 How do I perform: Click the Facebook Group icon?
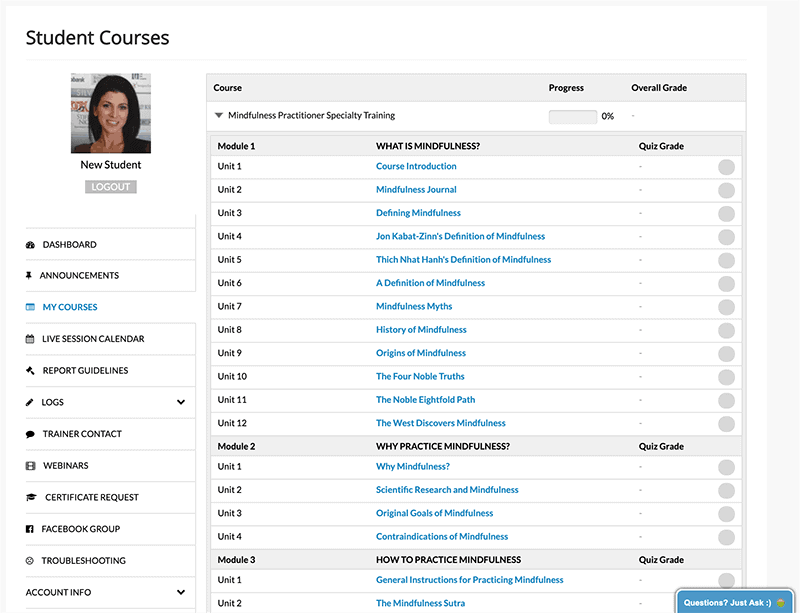click(30, 529)
